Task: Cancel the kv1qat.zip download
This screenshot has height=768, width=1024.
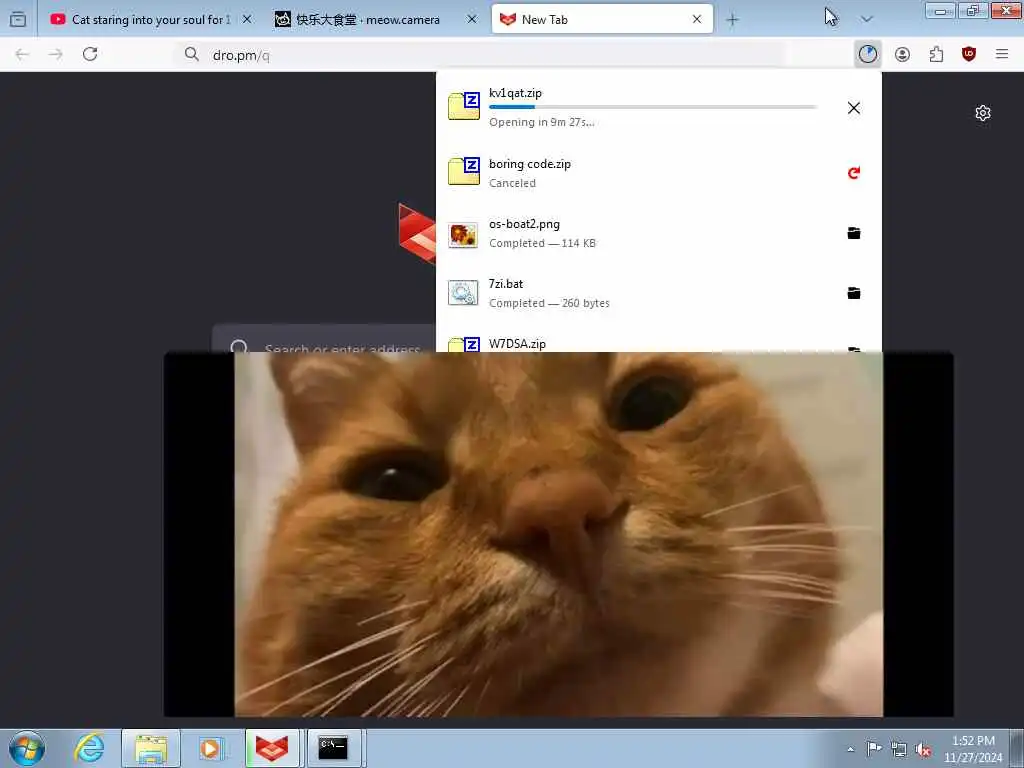Action: click(854, 108)
